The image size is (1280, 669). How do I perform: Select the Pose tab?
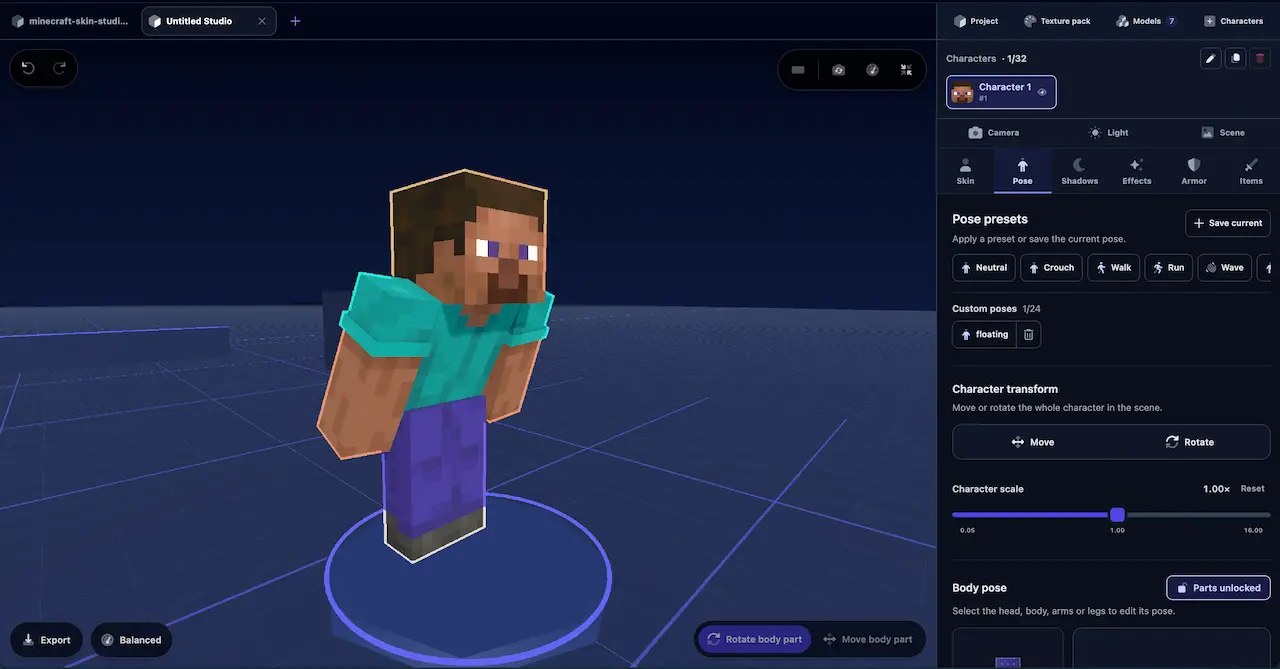[x=1022, y=171]
